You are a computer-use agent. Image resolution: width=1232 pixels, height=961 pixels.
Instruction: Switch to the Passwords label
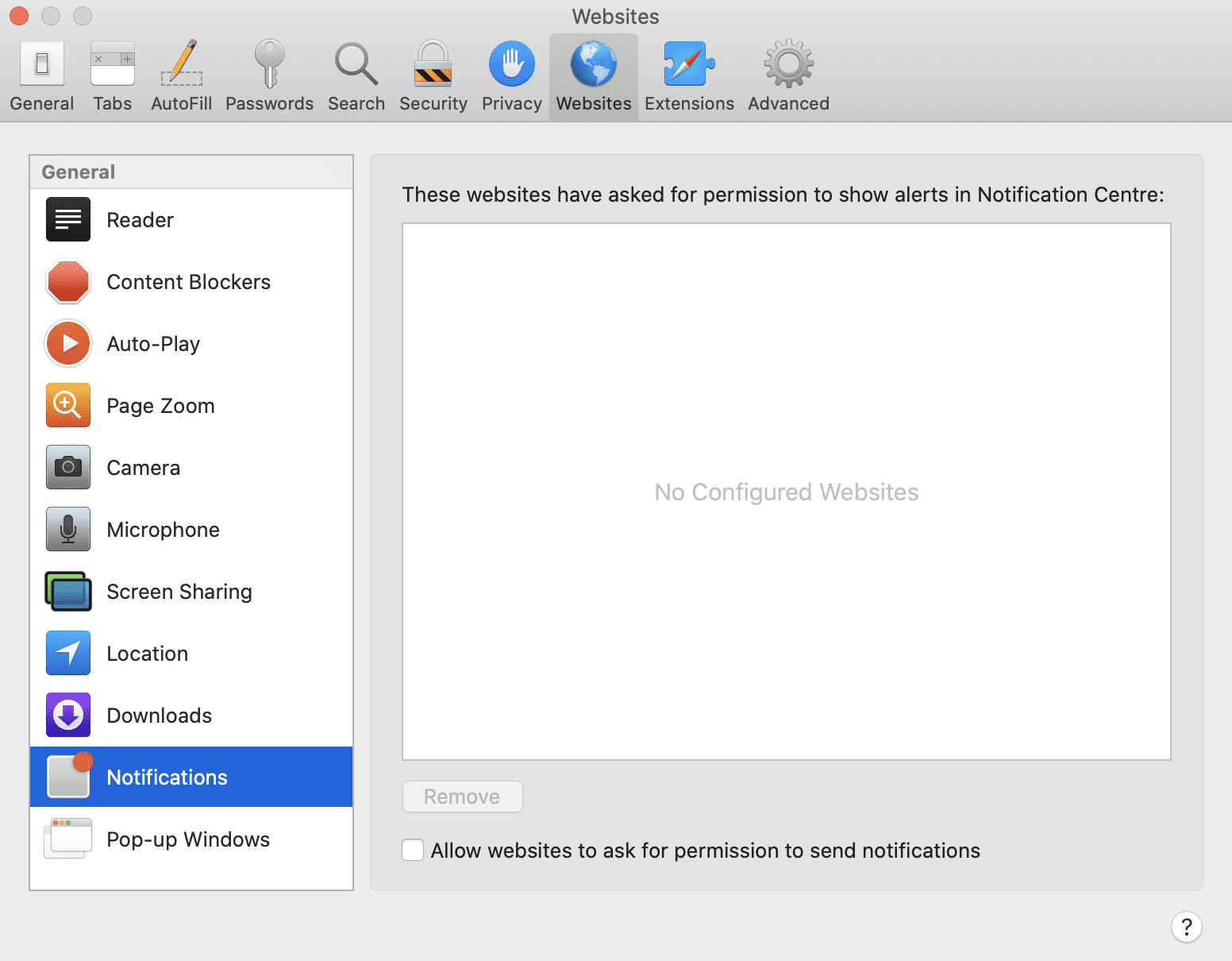(270, 103)
